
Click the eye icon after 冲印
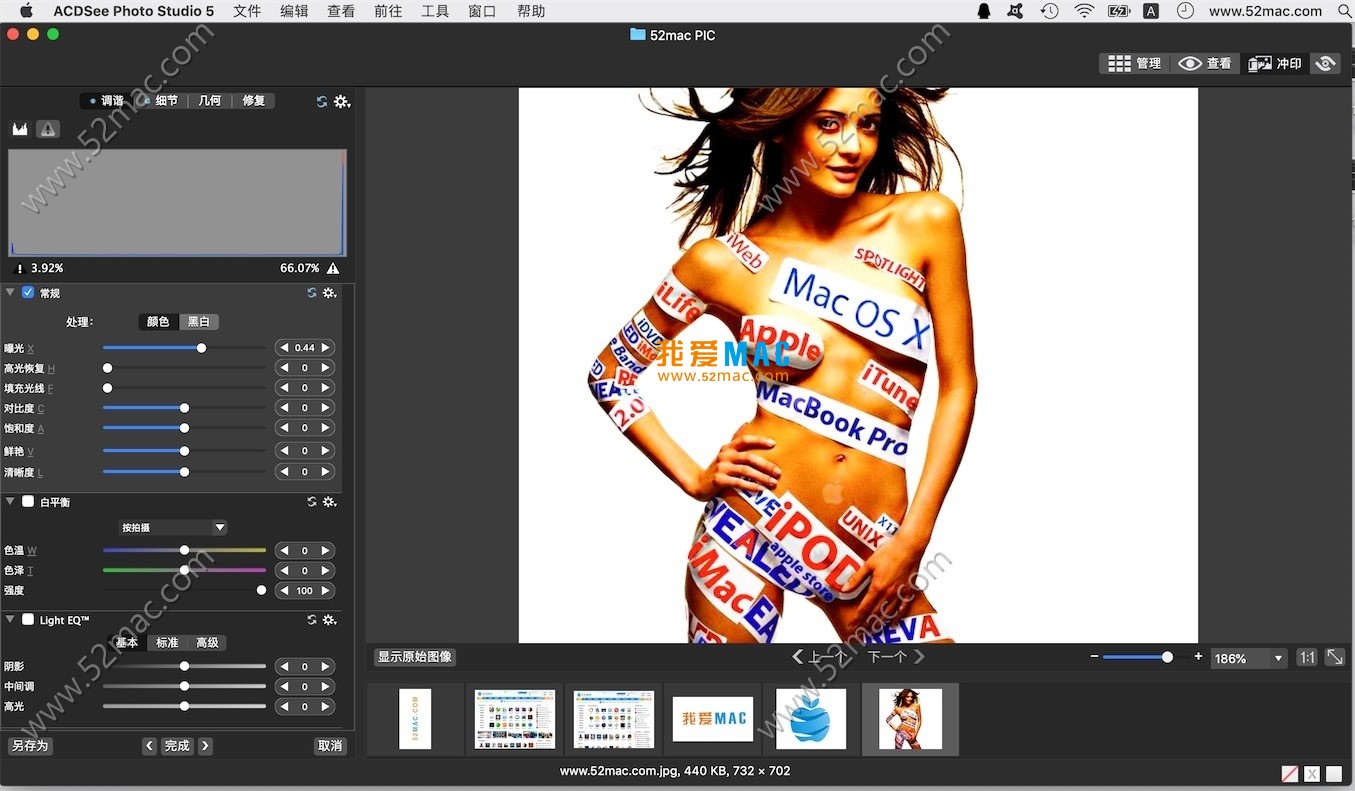point(1326,63)
